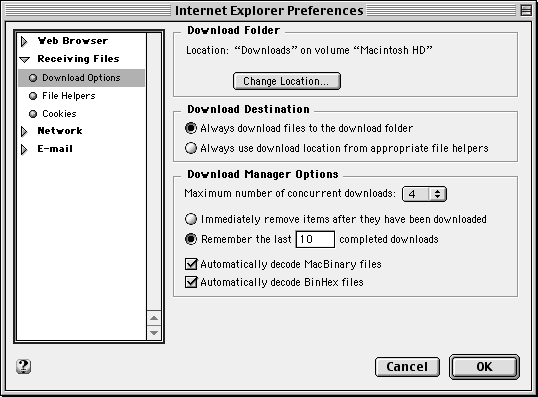Screen dimensions: 538x397
Task: Click the Cookies bullet icon
Action: click(x=33, y=114)
